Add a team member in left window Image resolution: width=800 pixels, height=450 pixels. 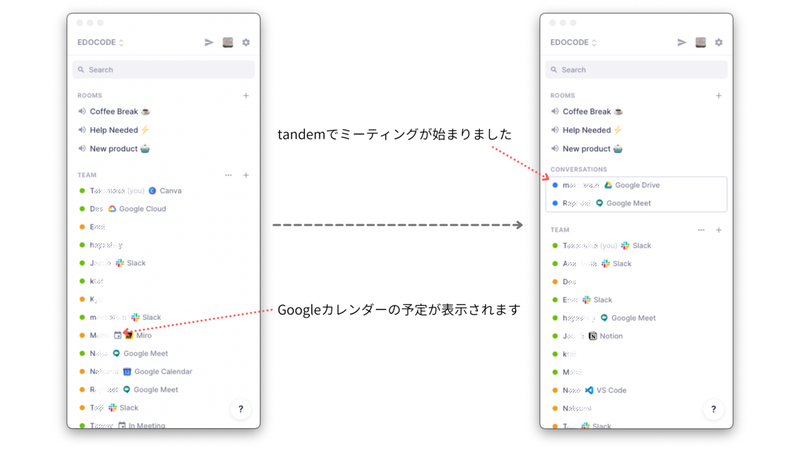click(246, 175)
